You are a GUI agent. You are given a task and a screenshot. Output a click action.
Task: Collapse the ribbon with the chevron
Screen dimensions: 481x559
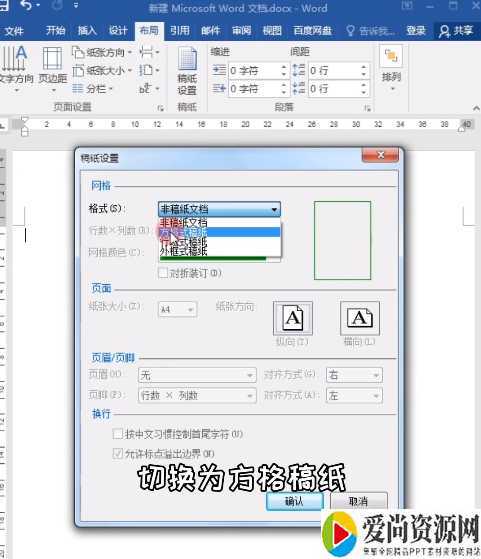tap(476, 108)
